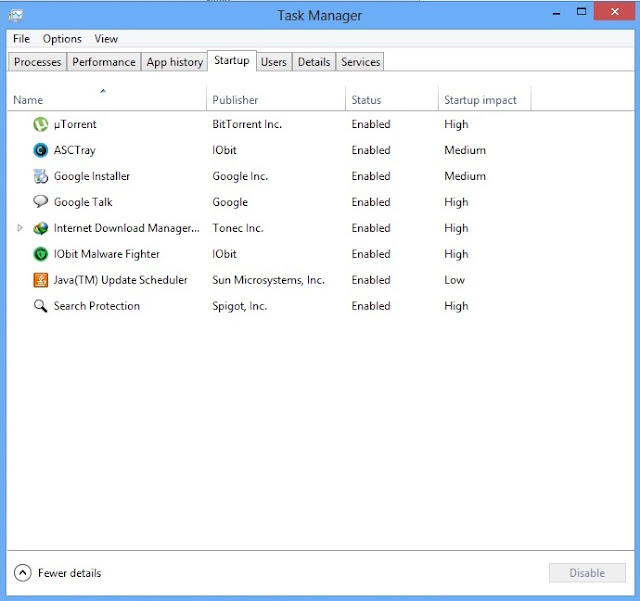Click Tonec Inc. publisher cell

(238, 228)
